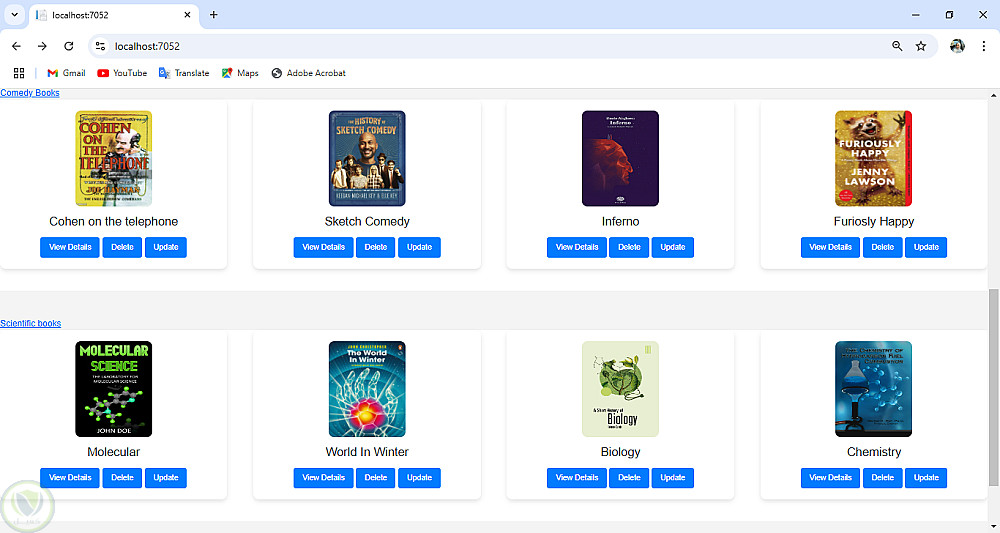Click the zoom magnifier icon in address bar
The image size is (1000, 533).
pos(897,46)
